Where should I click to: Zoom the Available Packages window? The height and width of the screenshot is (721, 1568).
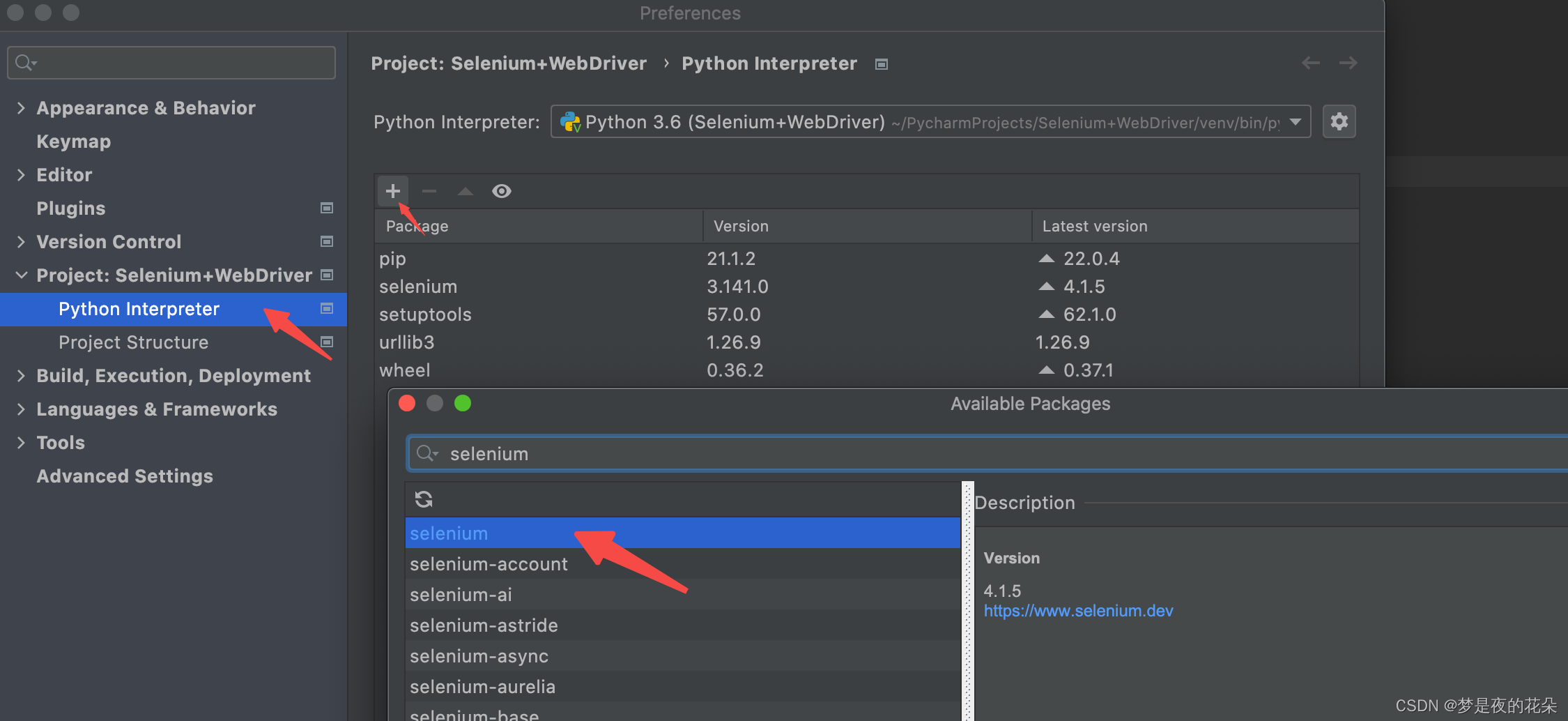[463, 403]
